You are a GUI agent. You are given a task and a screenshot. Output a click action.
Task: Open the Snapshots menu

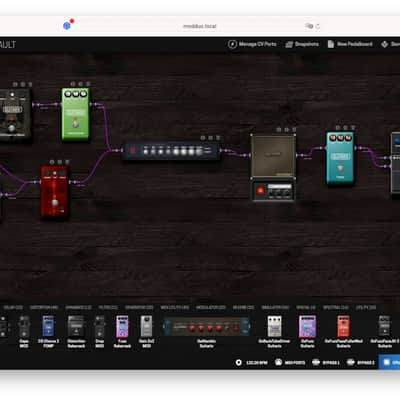(x=302, y=44)
